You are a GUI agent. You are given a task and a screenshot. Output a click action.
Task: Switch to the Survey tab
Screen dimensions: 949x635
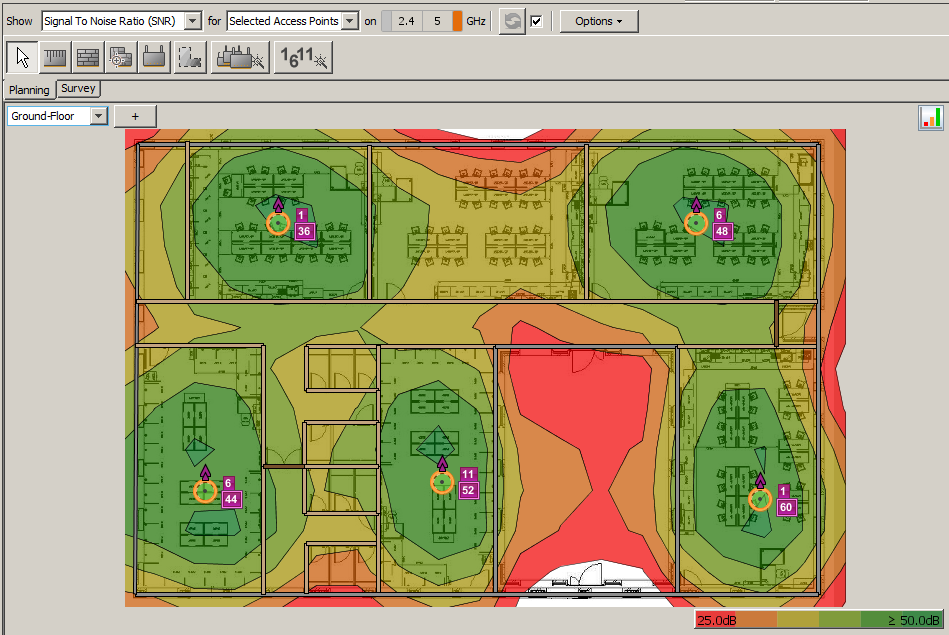[78, 88]
